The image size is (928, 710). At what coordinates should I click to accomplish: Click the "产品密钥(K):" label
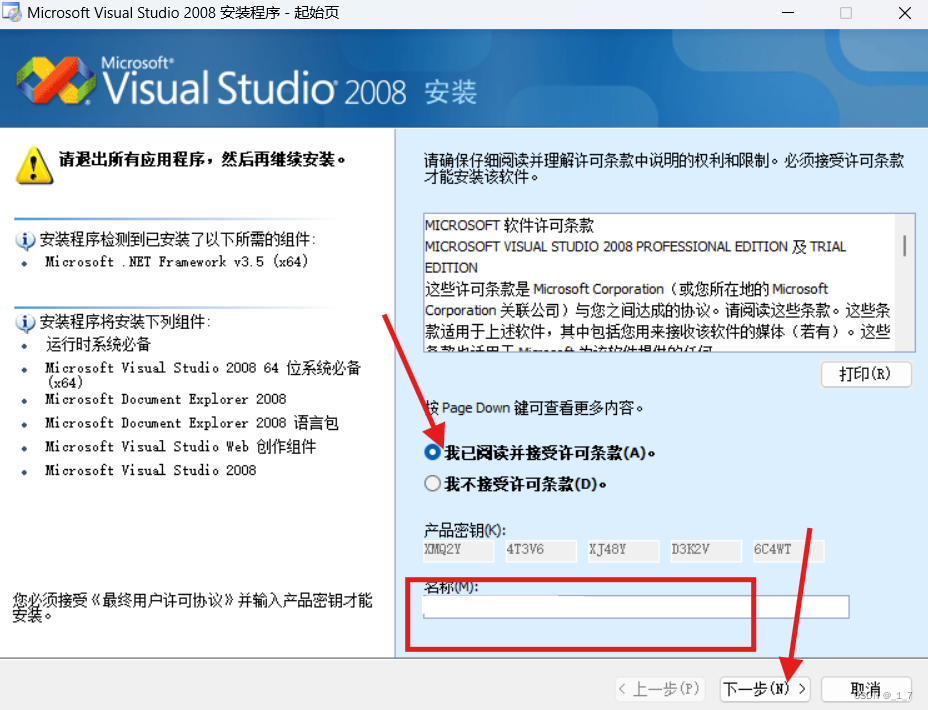pyautogui.click(x=465, y=530)
